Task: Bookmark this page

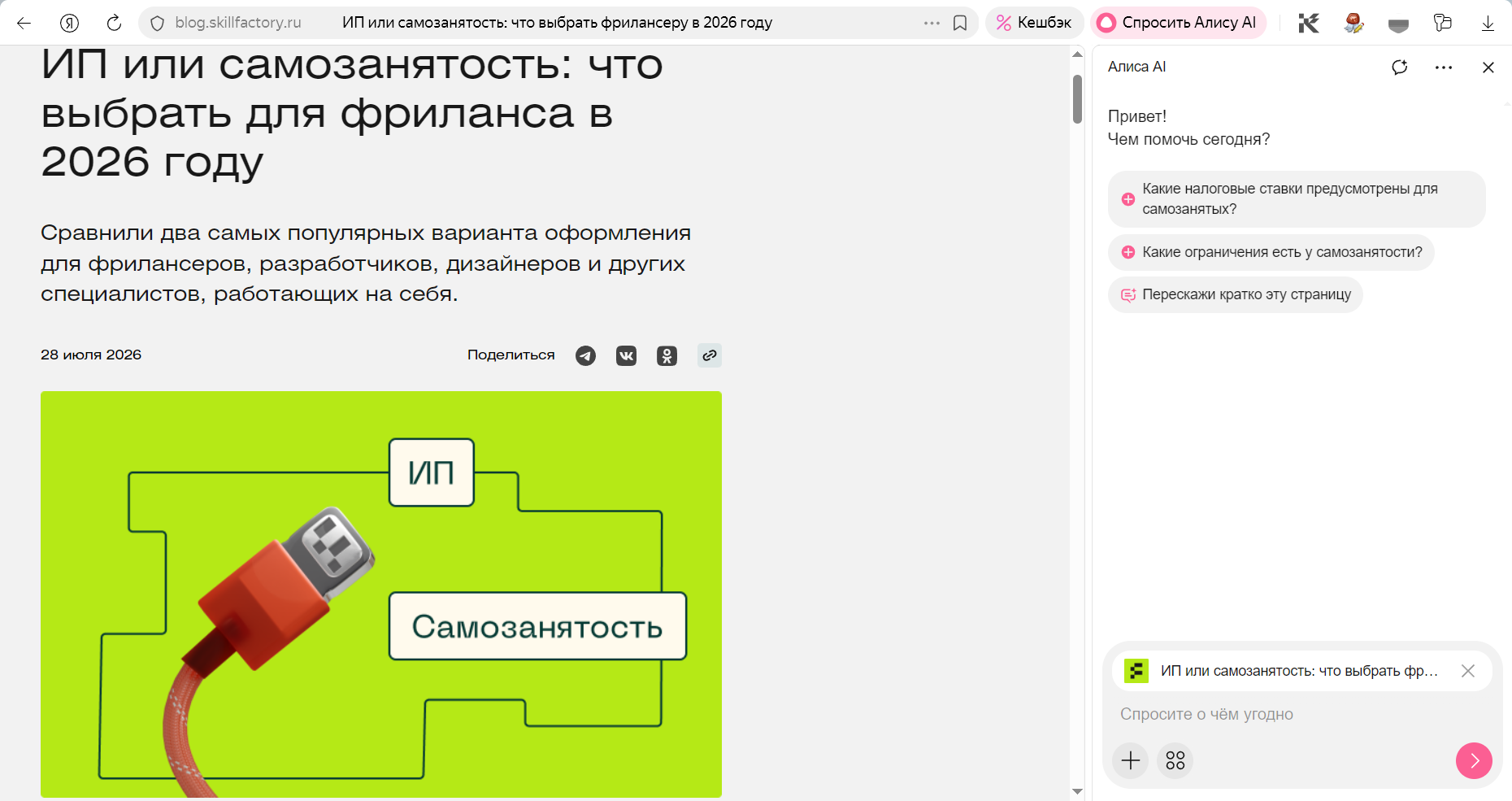Action: coord(960,23)
